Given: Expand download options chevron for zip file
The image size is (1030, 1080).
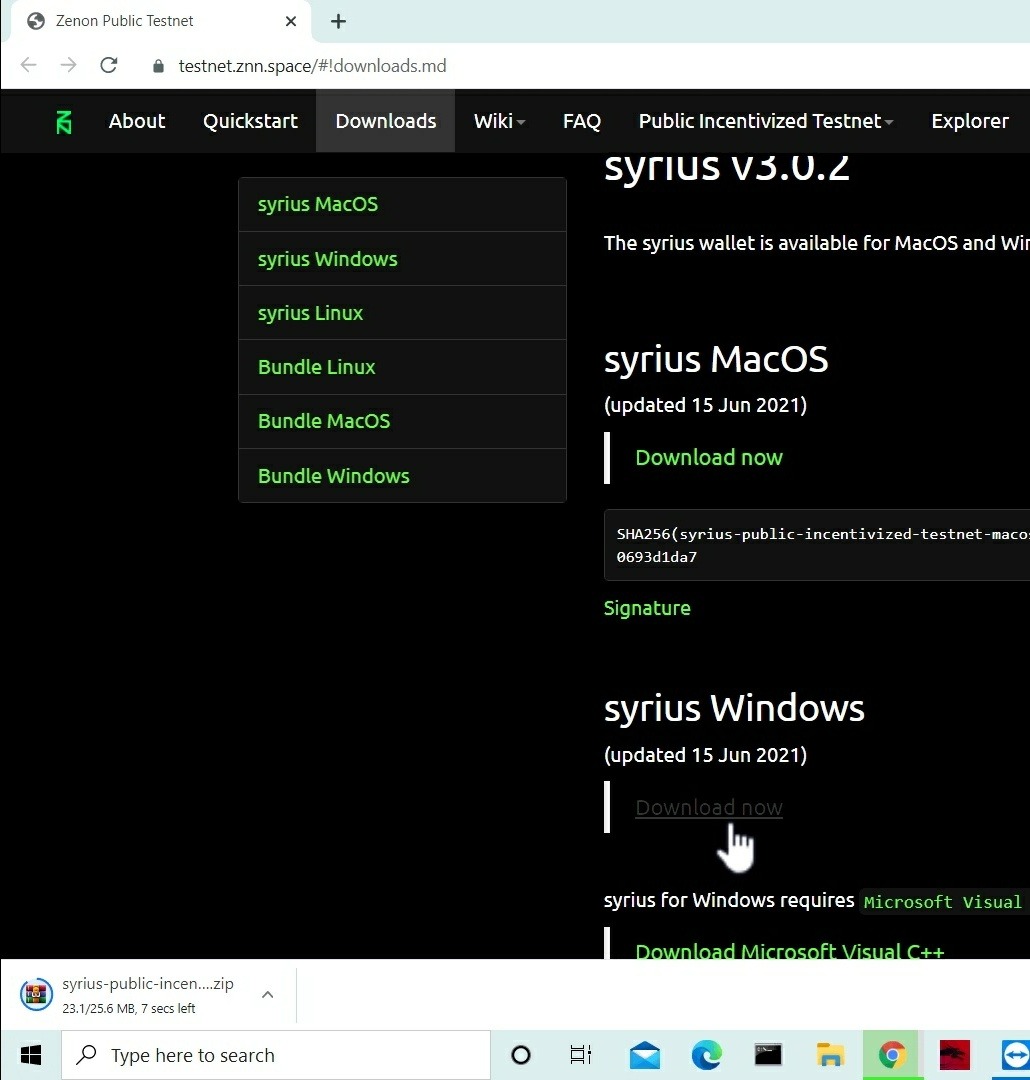Looking at the screenshot, I should click(x=268, y=995).
